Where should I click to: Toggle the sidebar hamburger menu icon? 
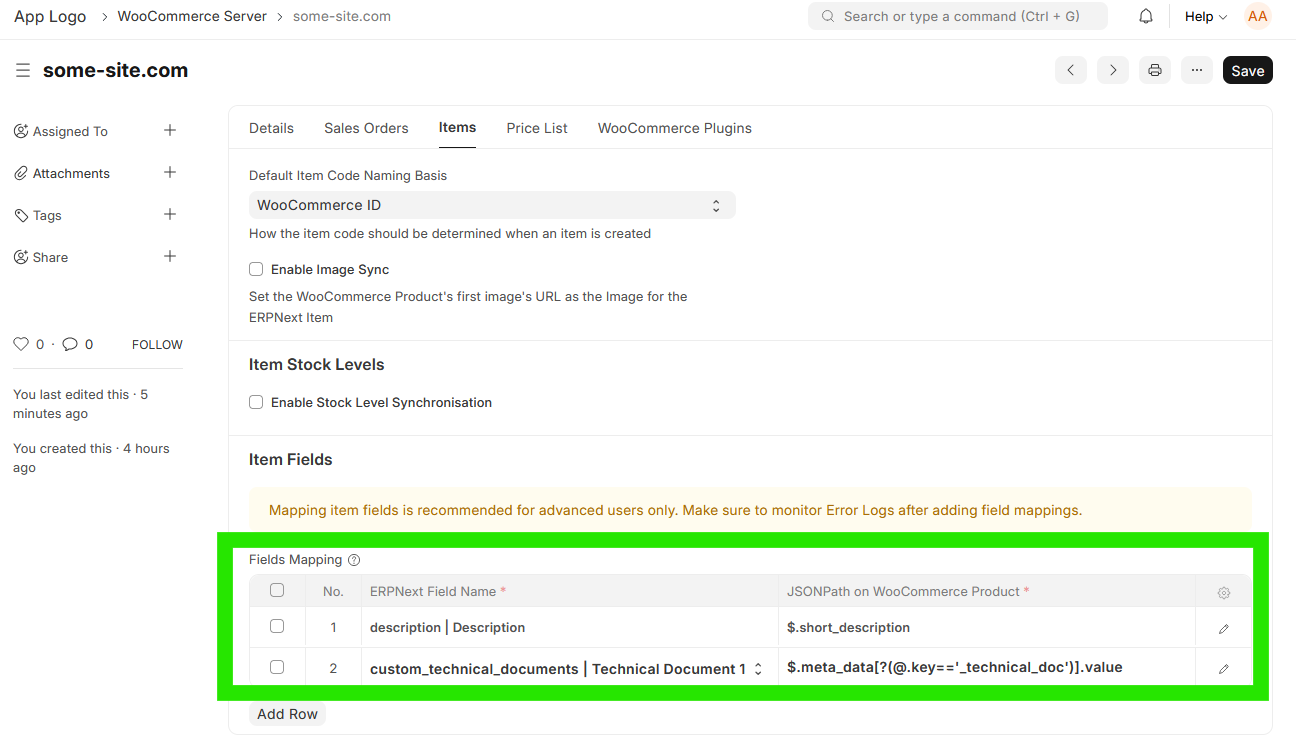22,70
